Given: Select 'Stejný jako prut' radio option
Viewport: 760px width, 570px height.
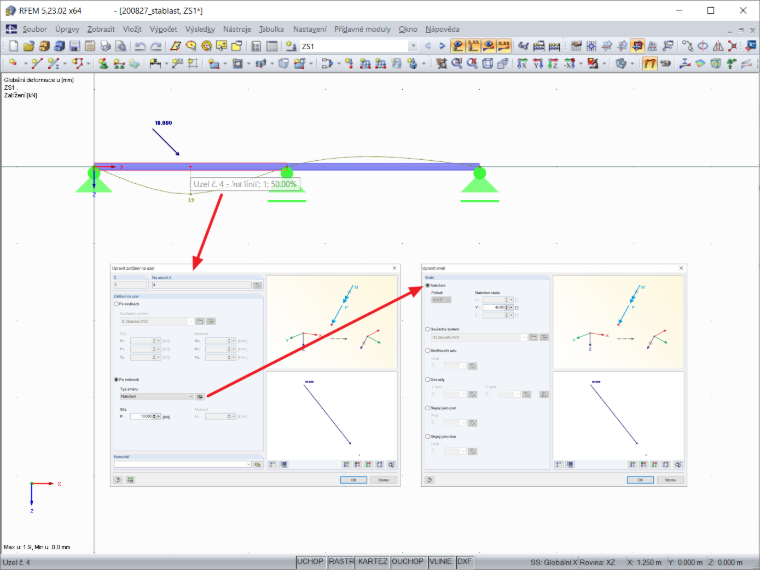Looking at the screenshot, I should (428, 408).
